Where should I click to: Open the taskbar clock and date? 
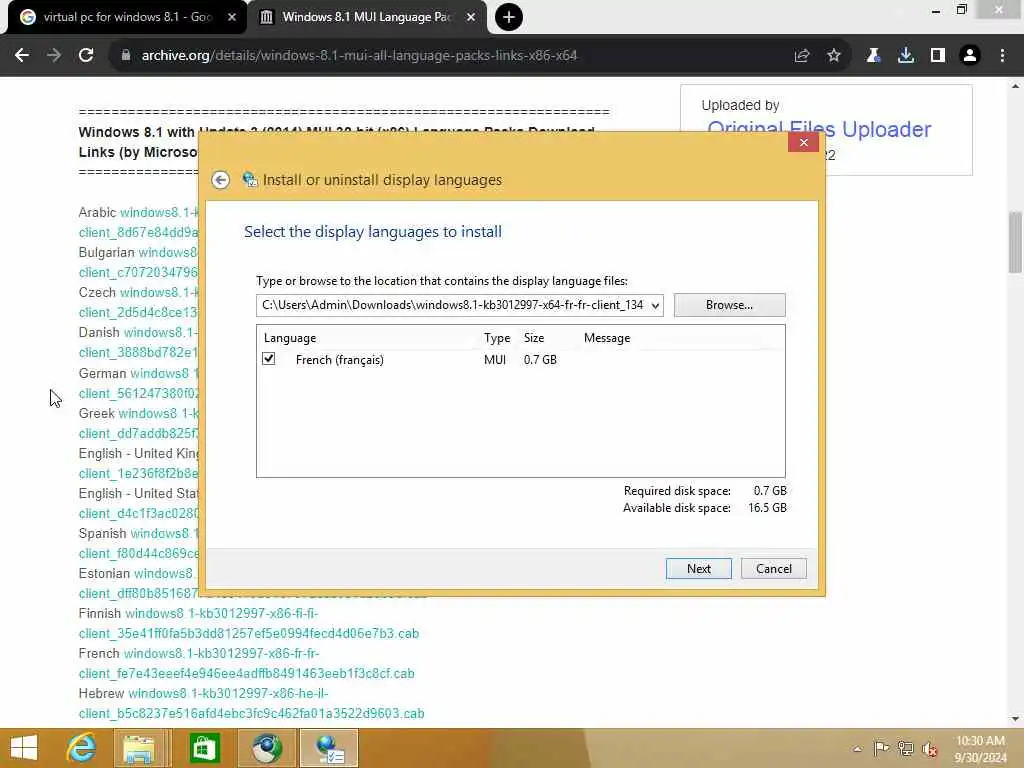point(980,749)
